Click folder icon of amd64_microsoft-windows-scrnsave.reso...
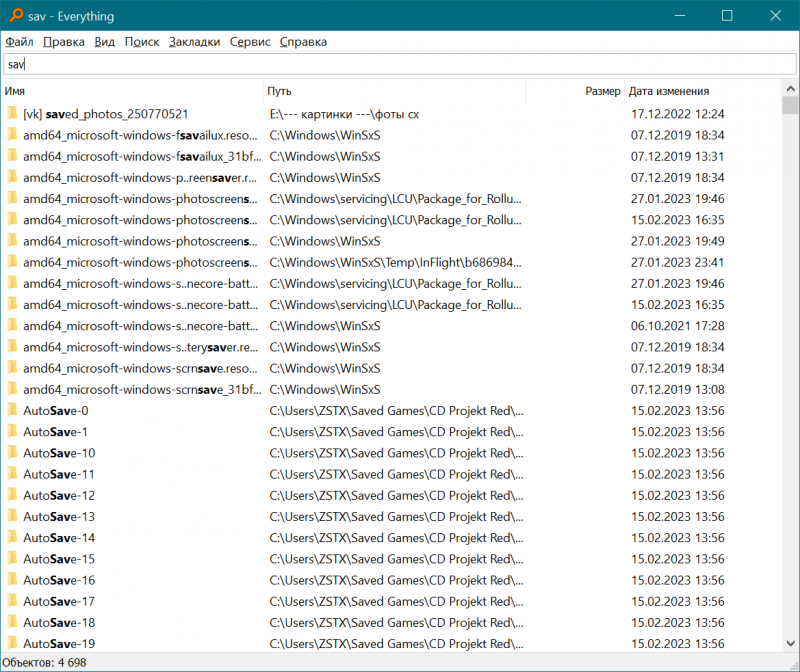 coord(13,368)
